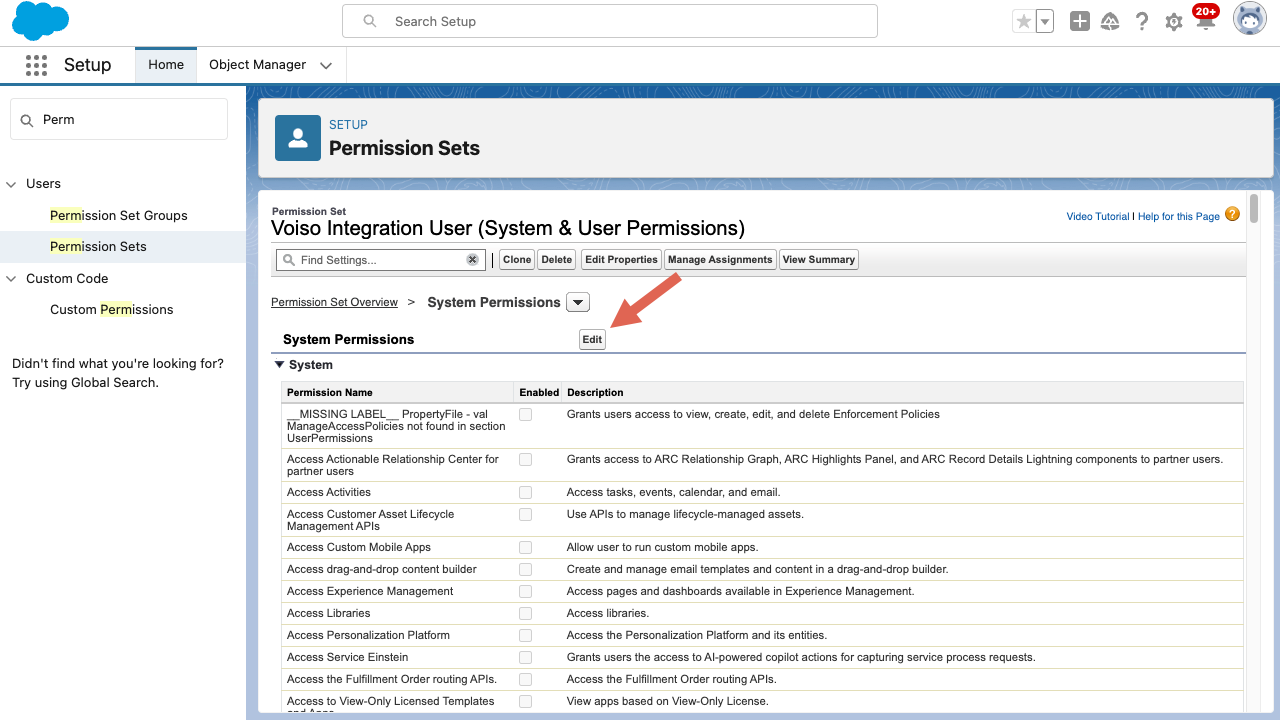
Task: Toggle Access drag-and-drop content builder checkbox
Action: (x=525, y=570)
